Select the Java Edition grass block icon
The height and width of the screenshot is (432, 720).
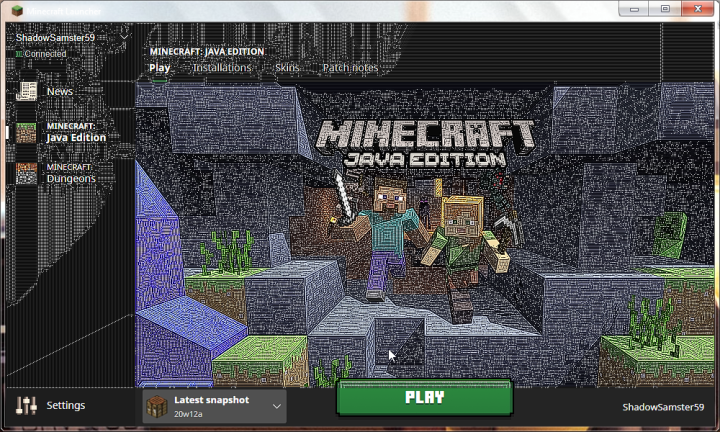point(26,133)
